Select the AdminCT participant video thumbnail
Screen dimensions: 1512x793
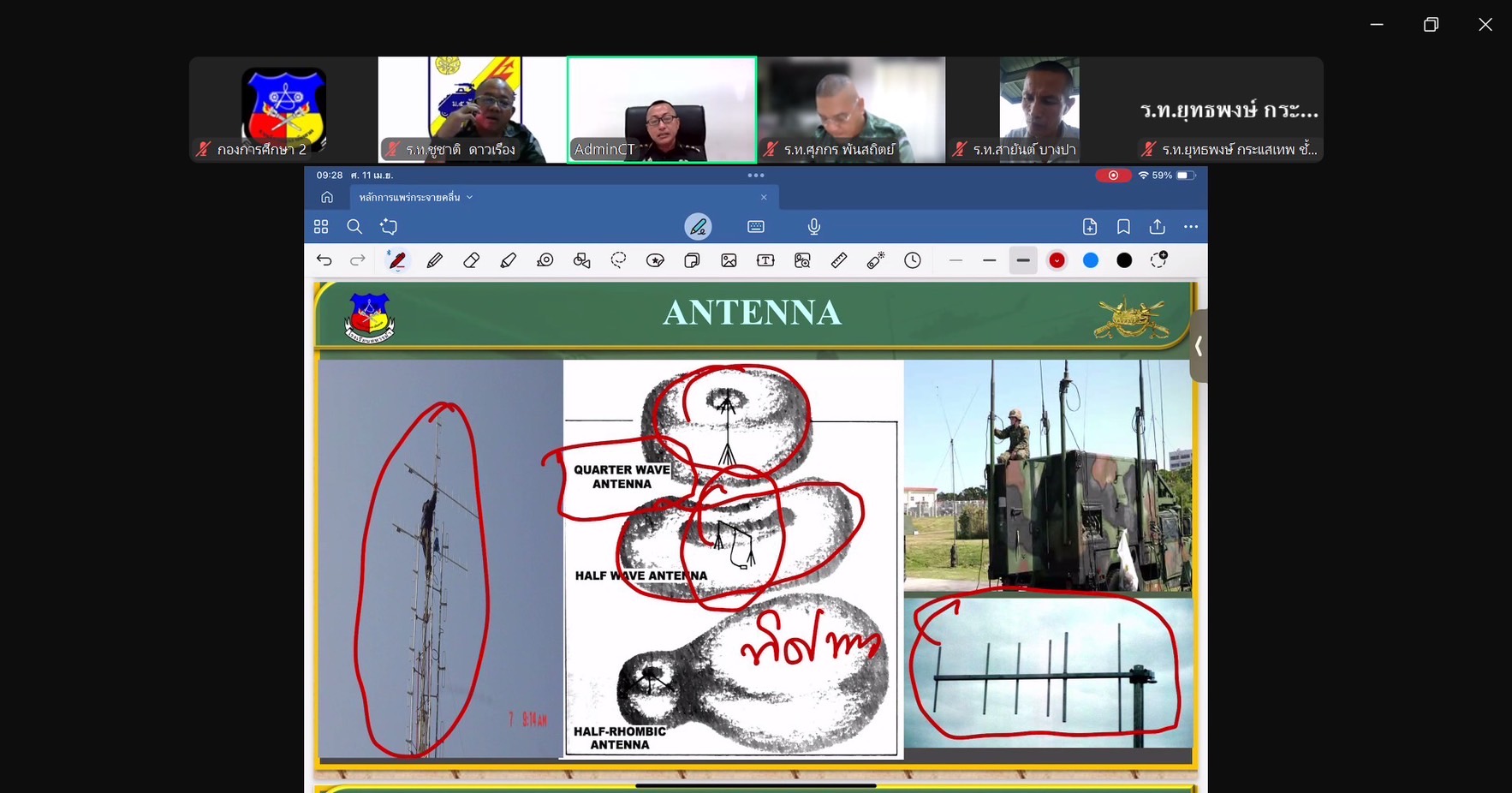(x=662, y=109)
